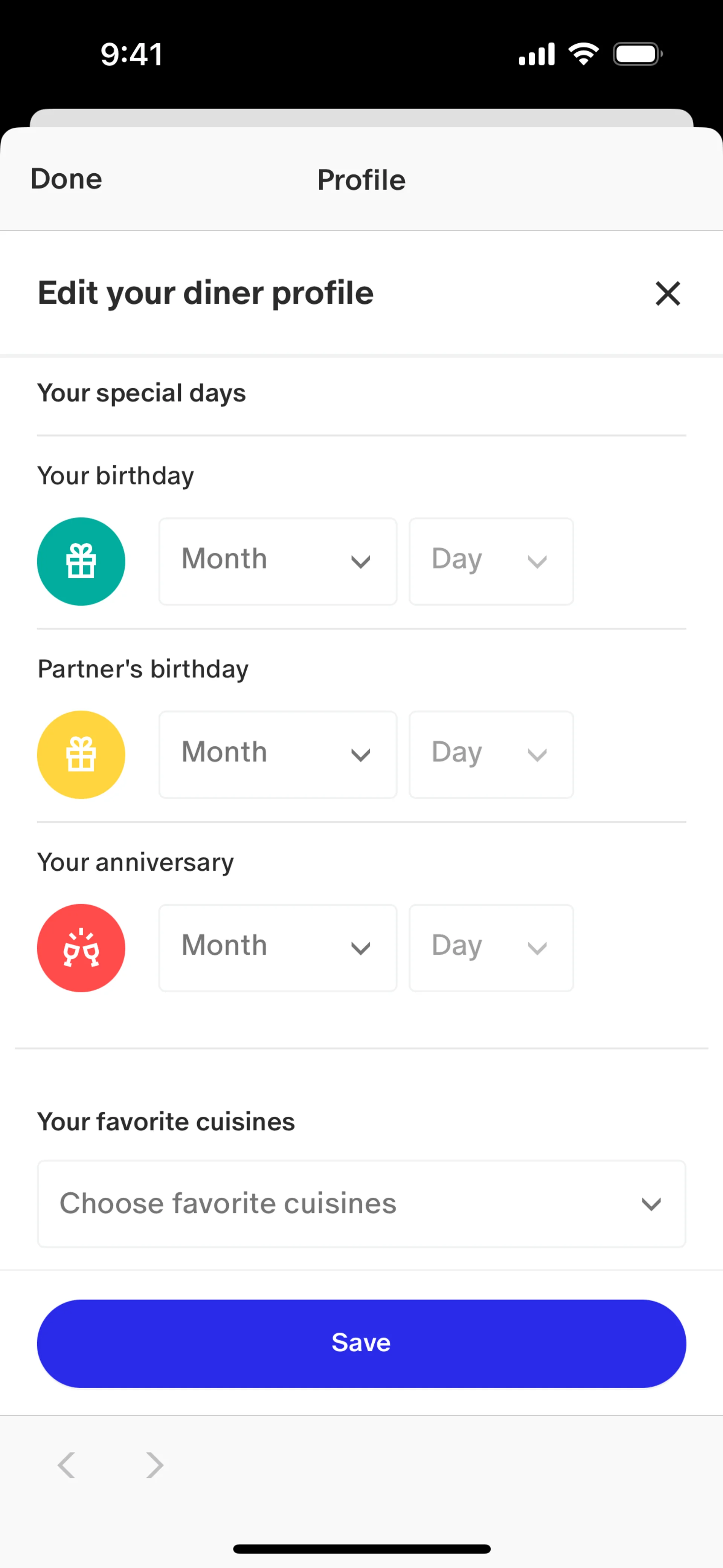This screenshot has height=1568, width=723.
Task: Tap the battery status icon
Action: 637,54
